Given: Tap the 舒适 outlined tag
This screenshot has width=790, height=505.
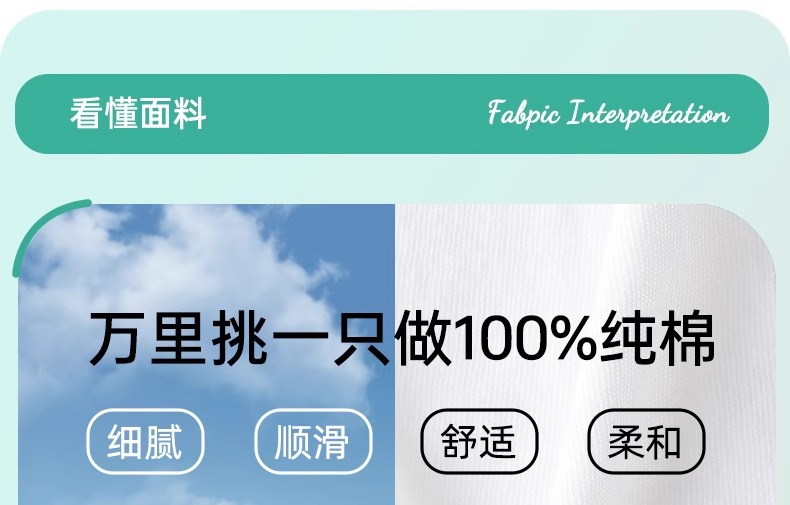Looking at the screenshot, I should pyautogui.click(x=479, y=441).
